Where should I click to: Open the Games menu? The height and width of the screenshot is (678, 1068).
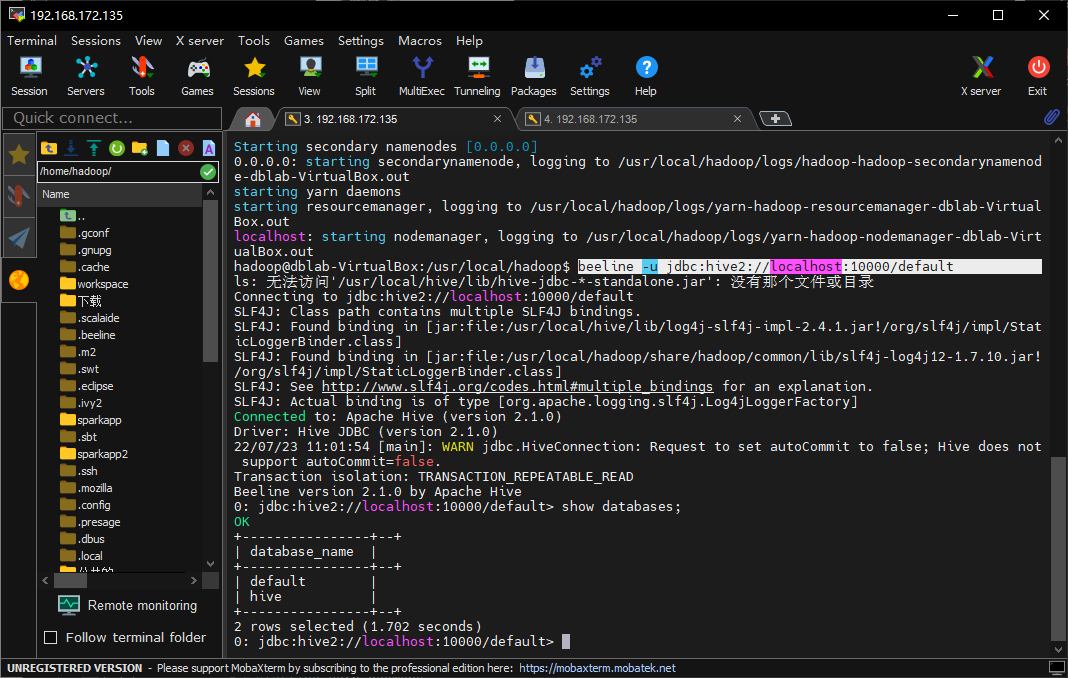coord(304,41)
